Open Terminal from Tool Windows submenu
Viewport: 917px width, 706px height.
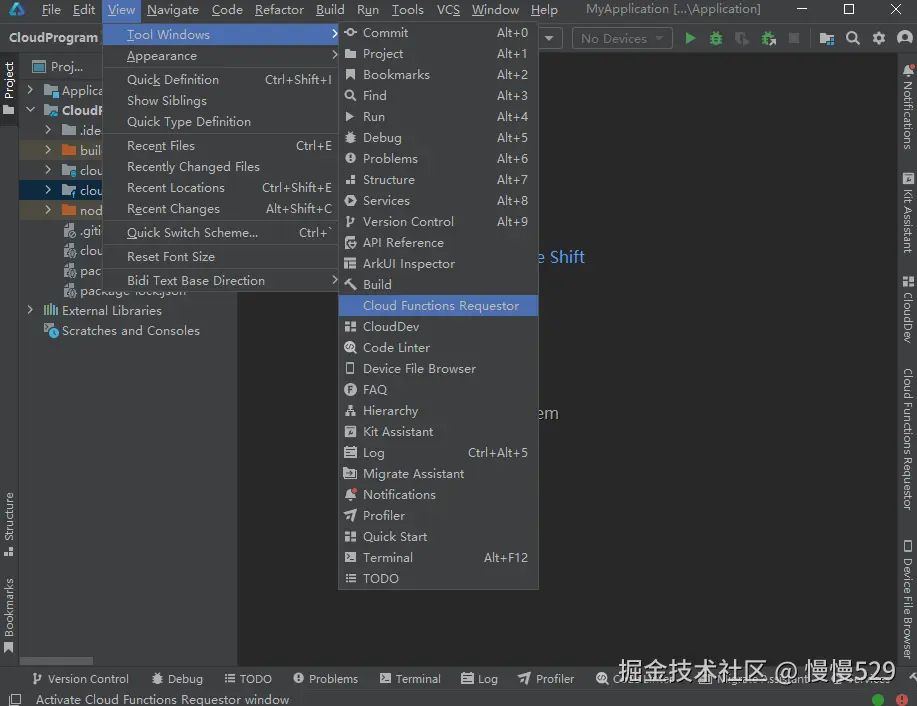point(438,559)
